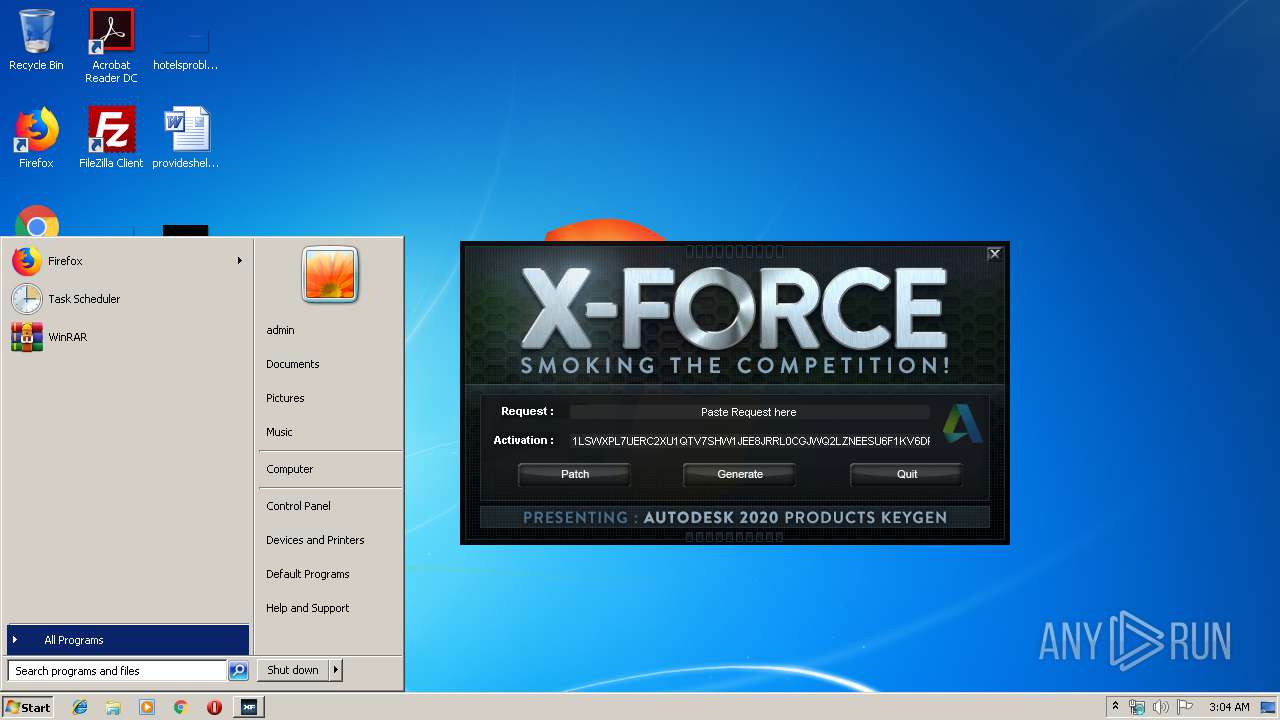Show All Programs list
This screenshot has width=1280, height=720.
pyautogui.click(x=127, y=640)
